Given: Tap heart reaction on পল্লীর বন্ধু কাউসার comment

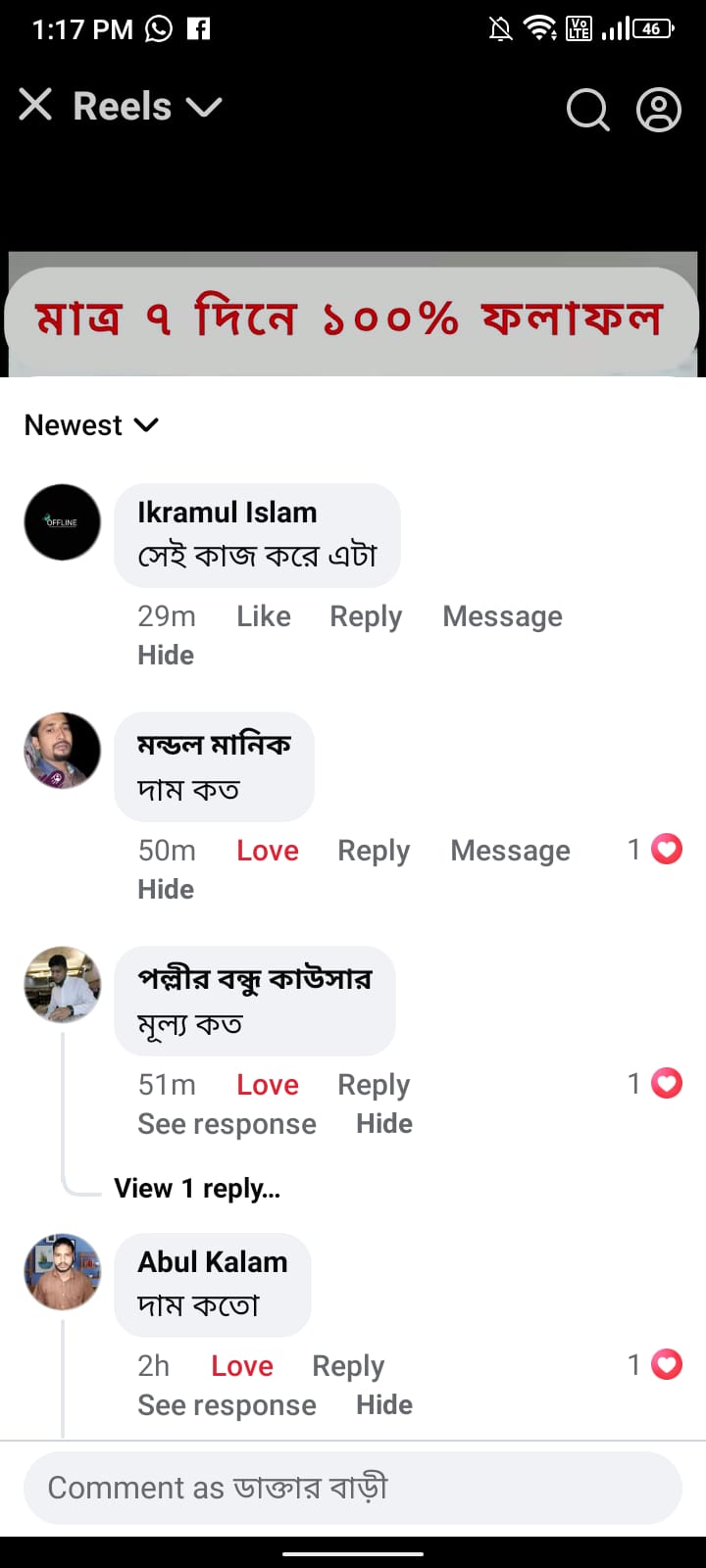Looking at the screenshot, I should [x=667, y=1083].
